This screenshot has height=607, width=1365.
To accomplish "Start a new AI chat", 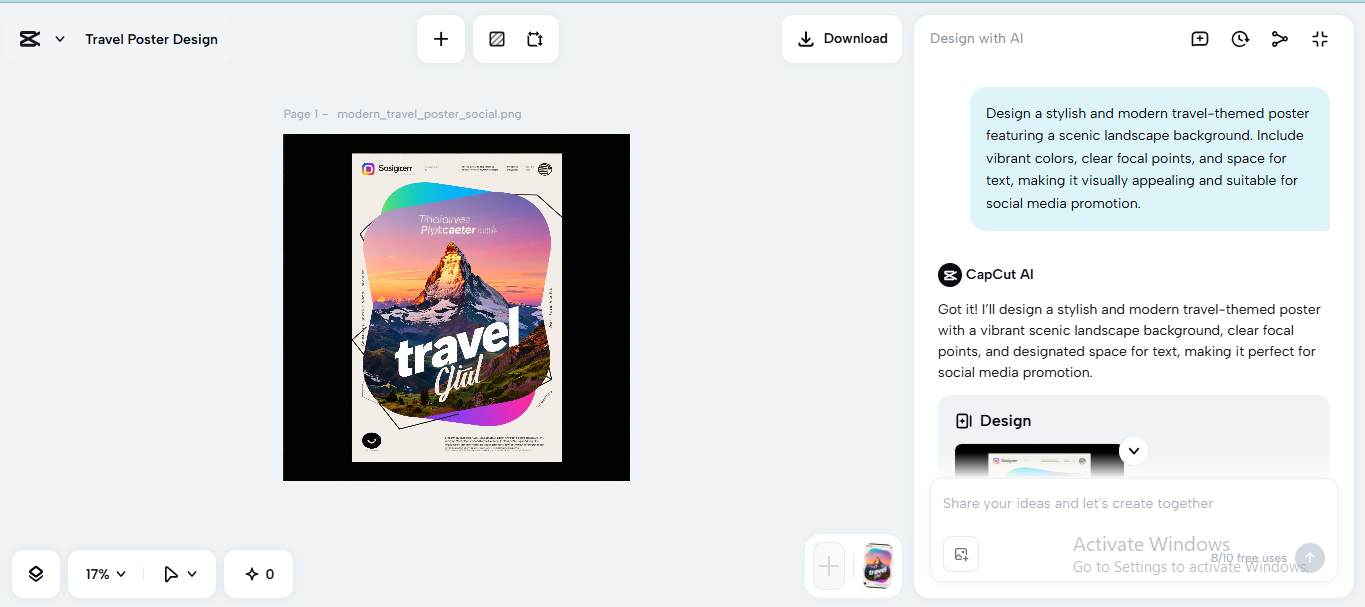I will (x=1200, y=39).
